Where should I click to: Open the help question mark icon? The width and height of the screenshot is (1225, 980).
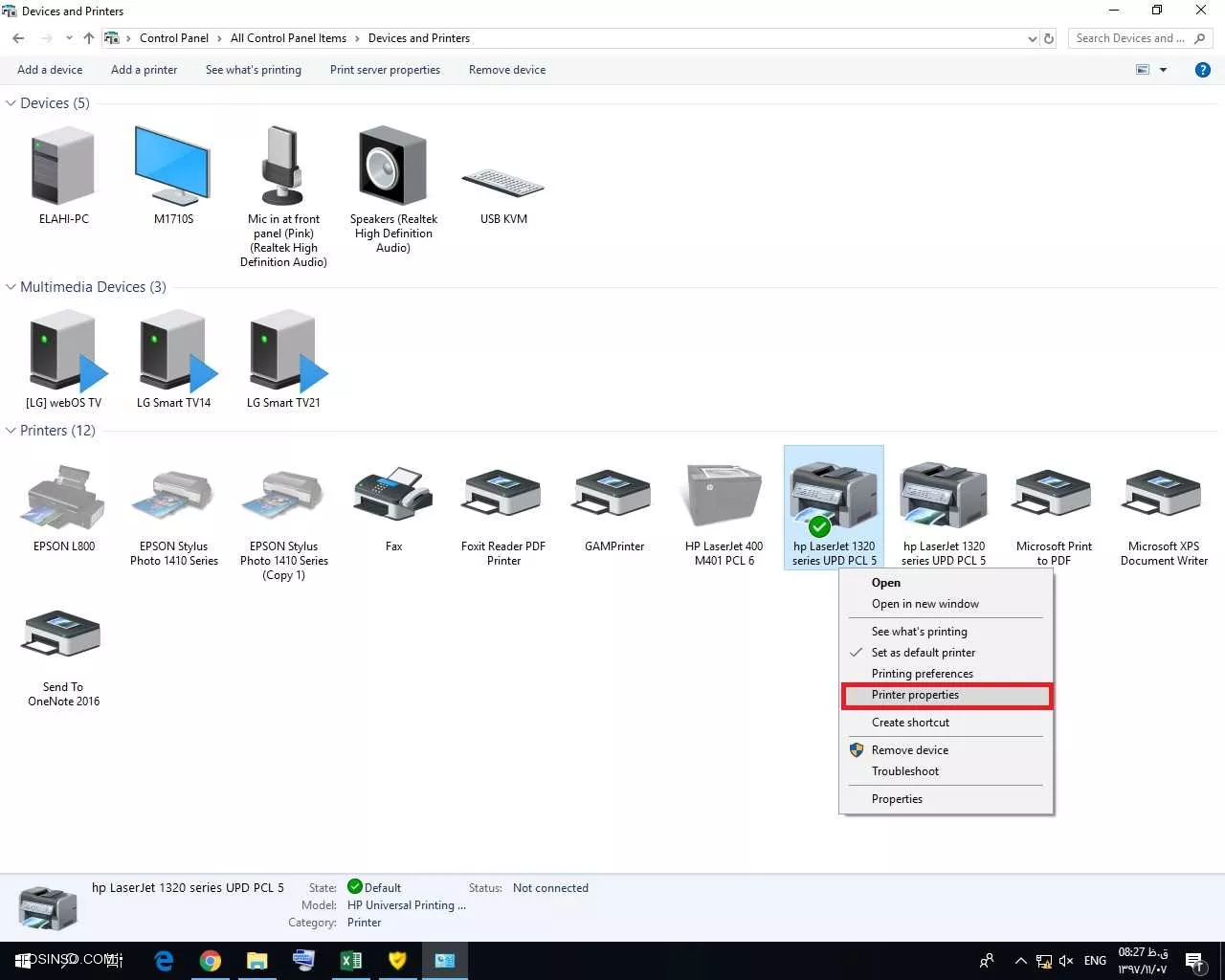(1203, 70)
